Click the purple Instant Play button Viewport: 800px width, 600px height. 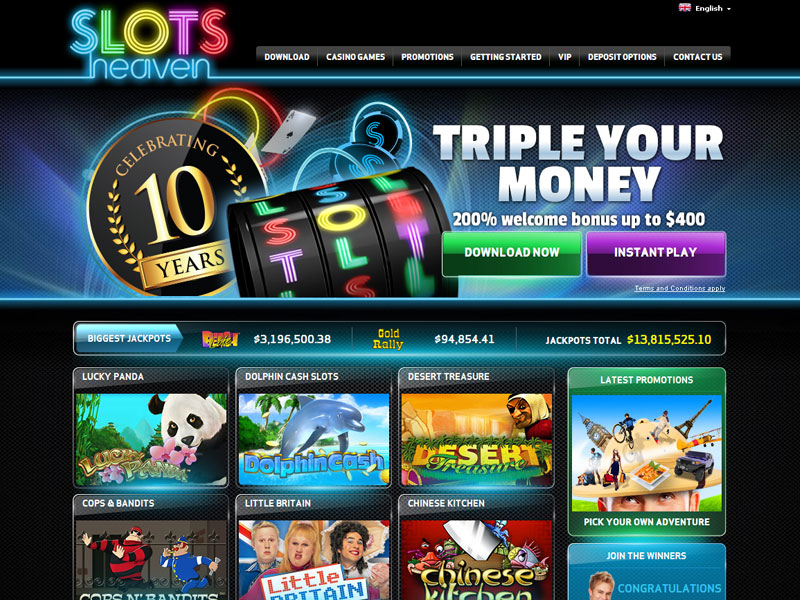(x=656, y=254)
